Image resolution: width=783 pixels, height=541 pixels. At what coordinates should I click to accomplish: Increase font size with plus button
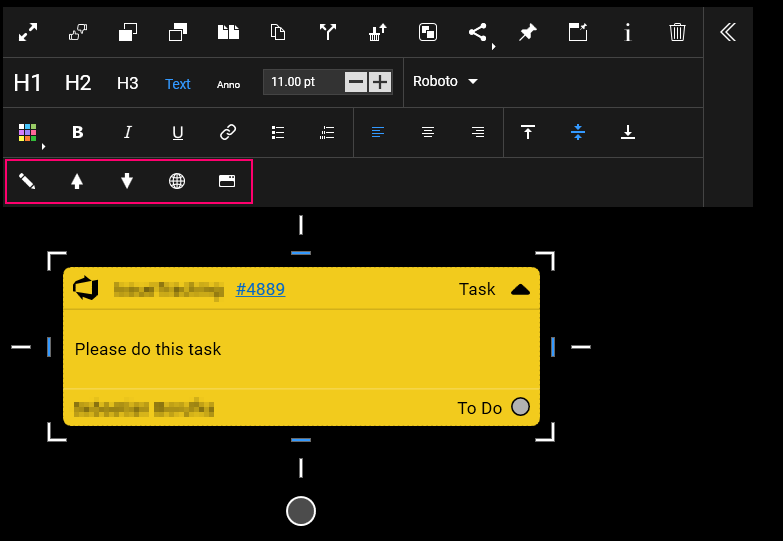click(x=380, y=82)
